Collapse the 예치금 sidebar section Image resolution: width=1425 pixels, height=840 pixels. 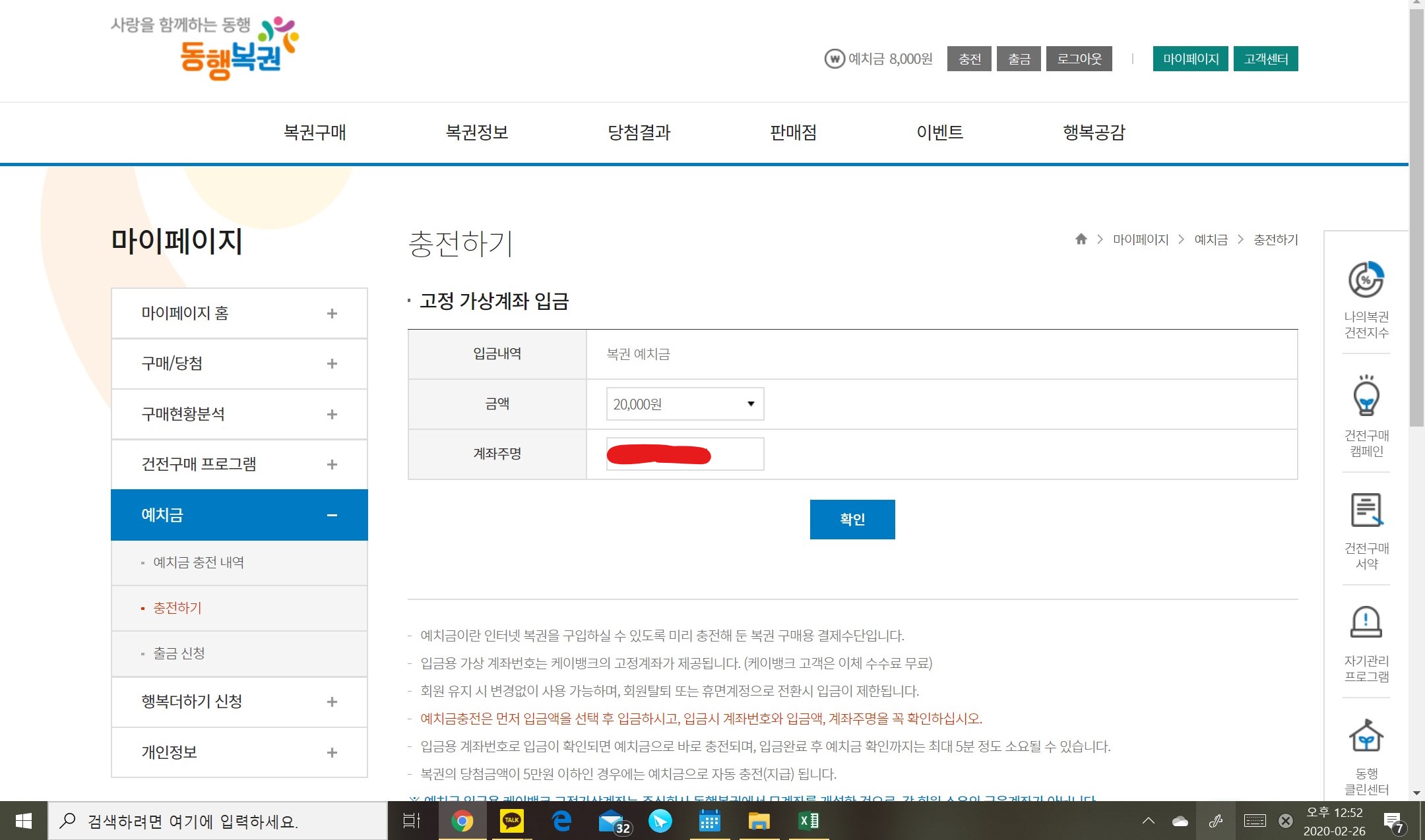332,515
